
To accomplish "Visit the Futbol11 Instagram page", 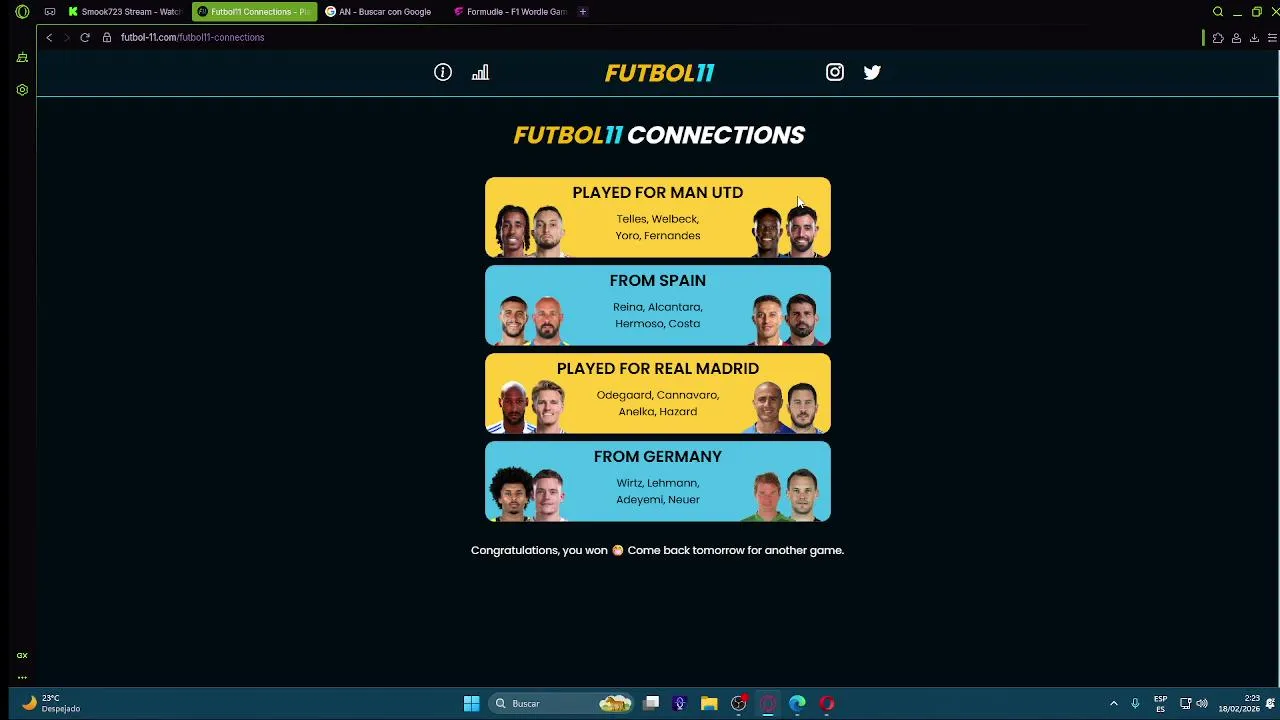I will coord(835,72).
